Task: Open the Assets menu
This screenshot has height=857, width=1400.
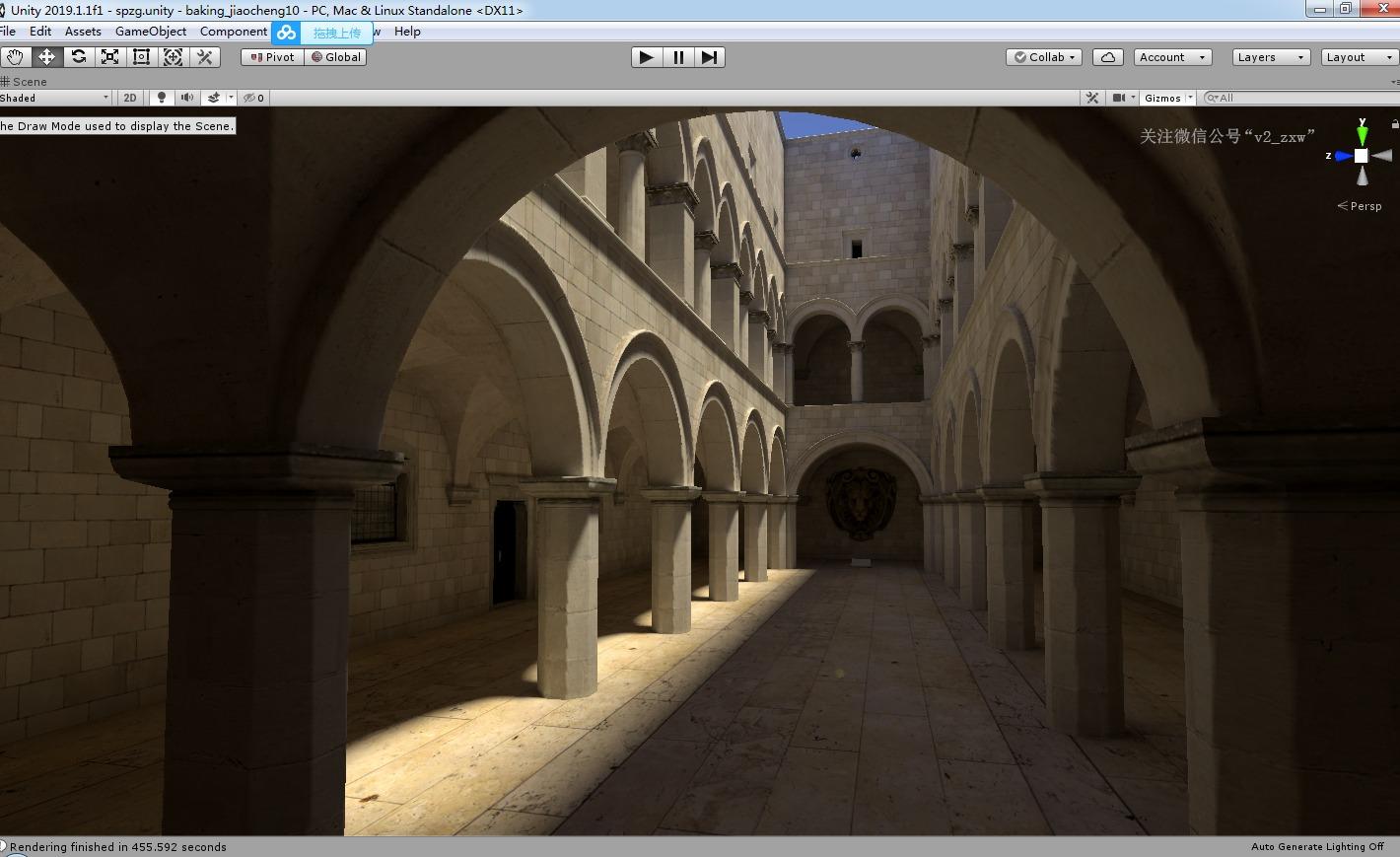Action: 83,32
